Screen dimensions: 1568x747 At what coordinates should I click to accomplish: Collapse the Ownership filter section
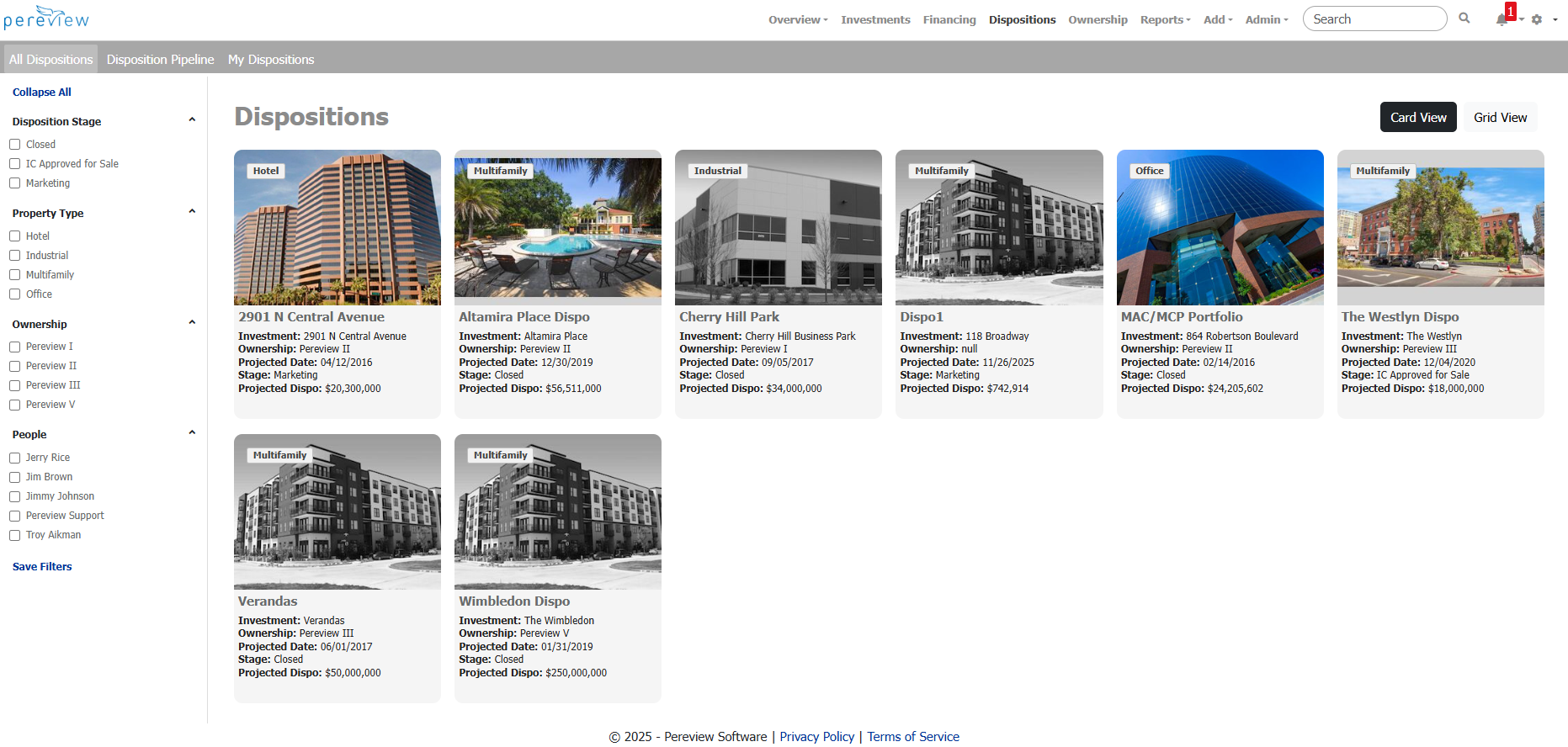(192, 323)
